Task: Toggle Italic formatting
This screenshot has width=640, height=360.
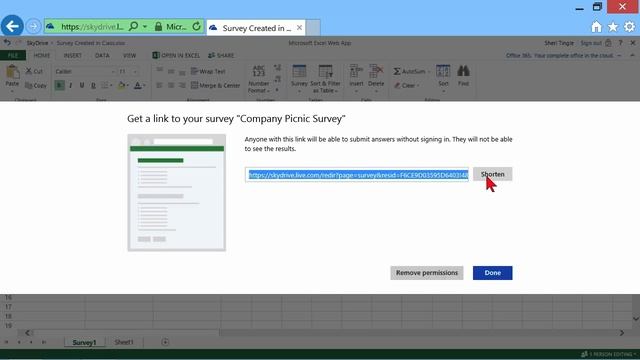Action: [x=71, y=85]
